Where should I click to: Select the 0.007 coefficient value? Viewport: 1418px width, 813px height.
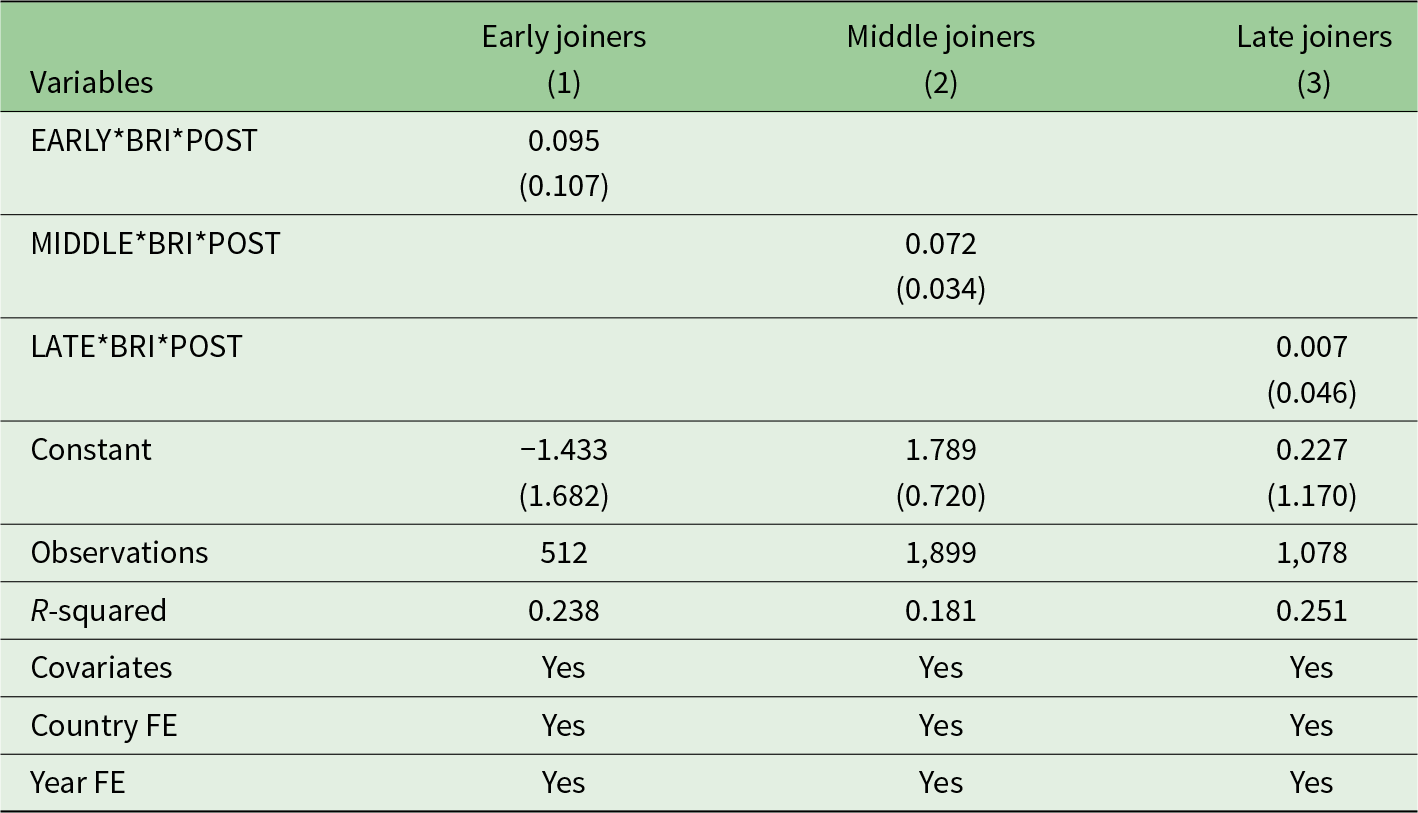tap(1312, 347)
